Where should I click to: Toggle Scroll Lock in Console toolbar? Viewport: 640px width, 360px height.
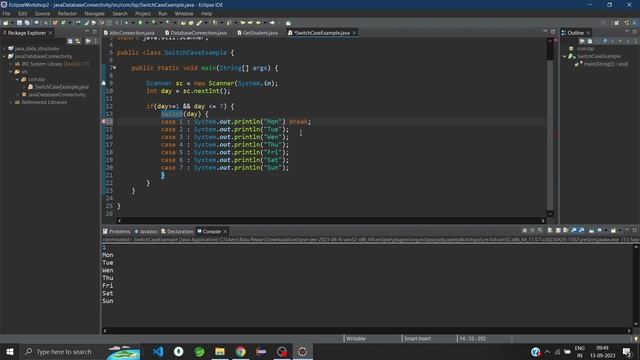coord(558,231)
